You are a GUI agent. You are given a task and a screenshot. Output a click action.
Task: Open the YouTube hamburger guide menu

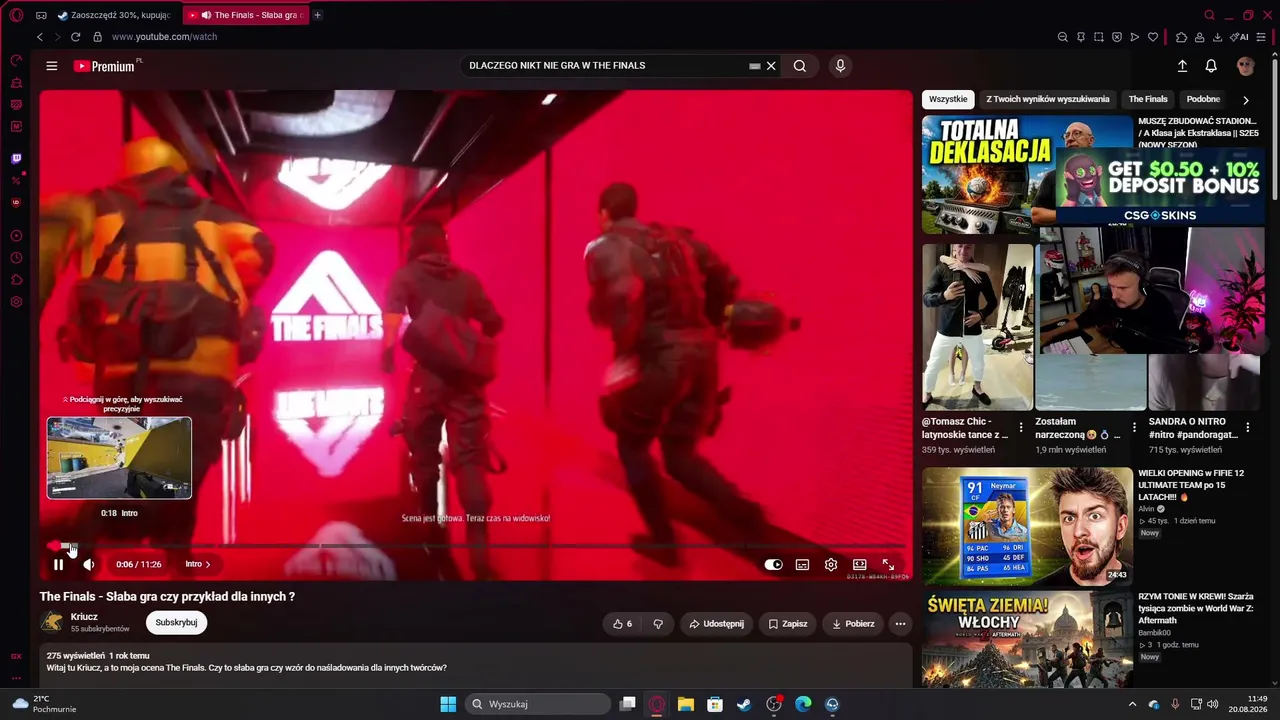52,66
